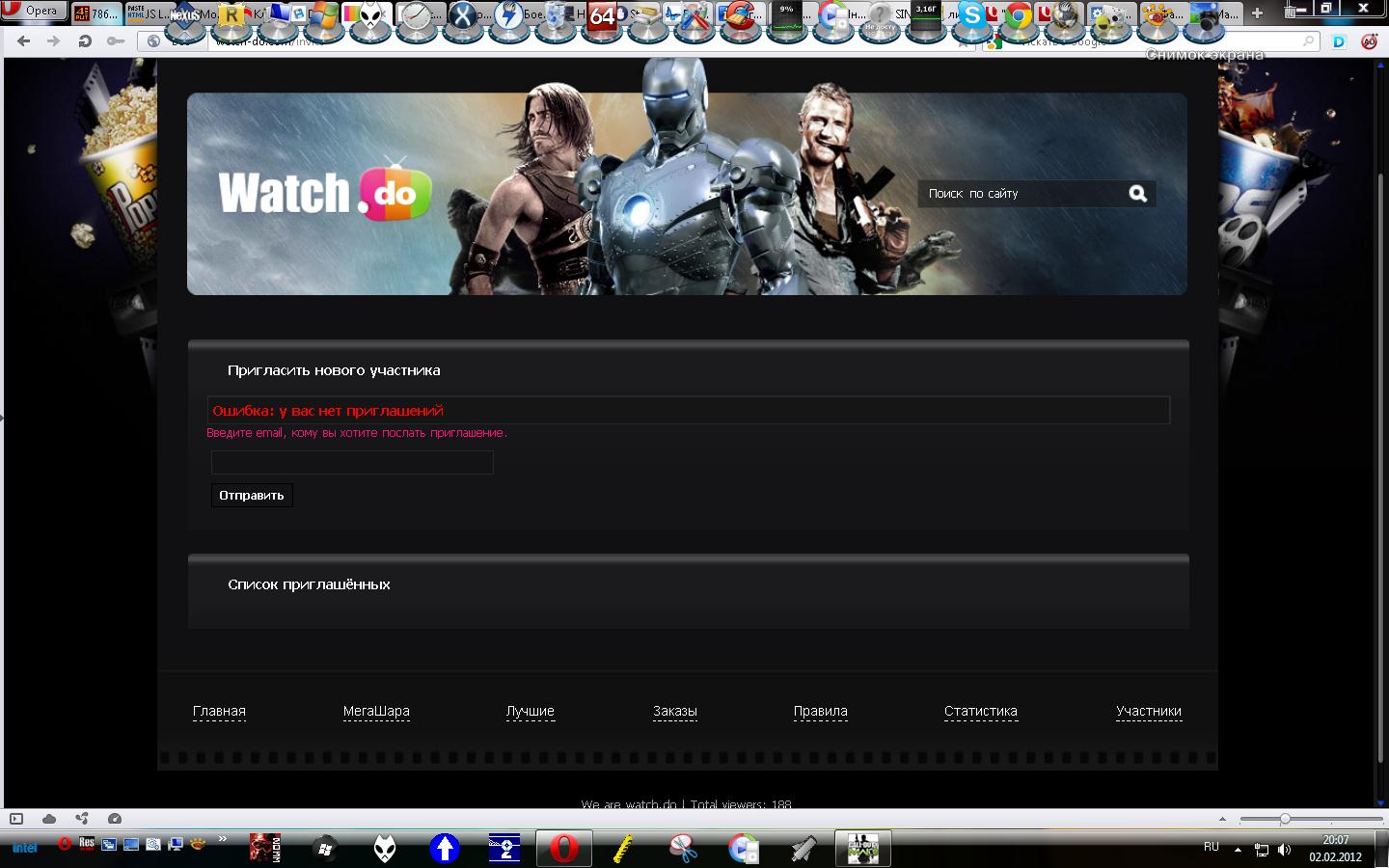
Task: Open the Главная footer link
Action: click(219, 712)
